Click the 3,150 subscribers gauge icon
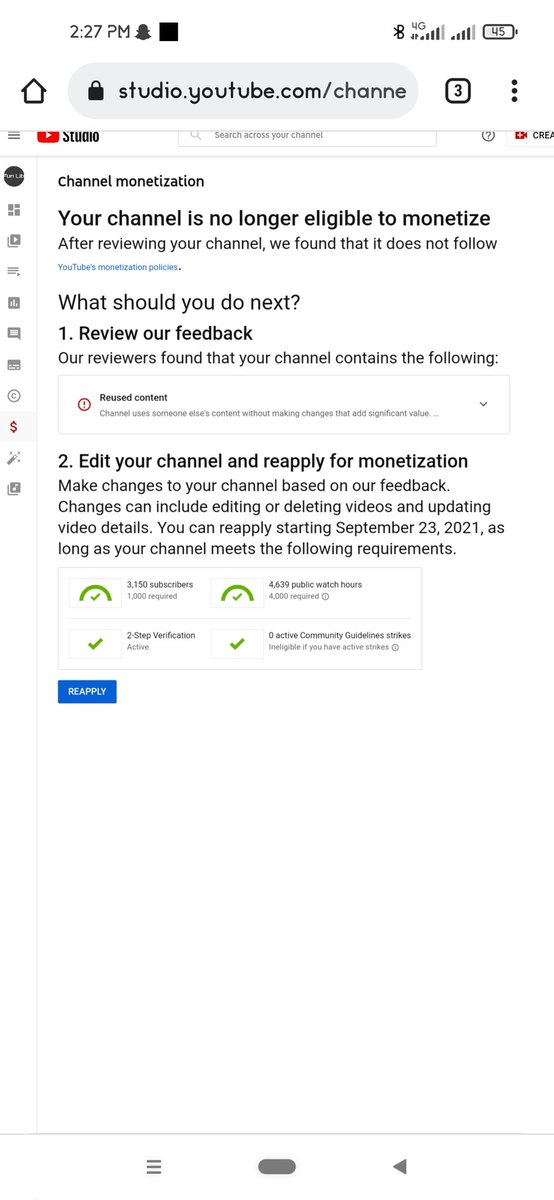This screenshot has height=1200, width=554. pyautogui.click(x=95, y=592)
